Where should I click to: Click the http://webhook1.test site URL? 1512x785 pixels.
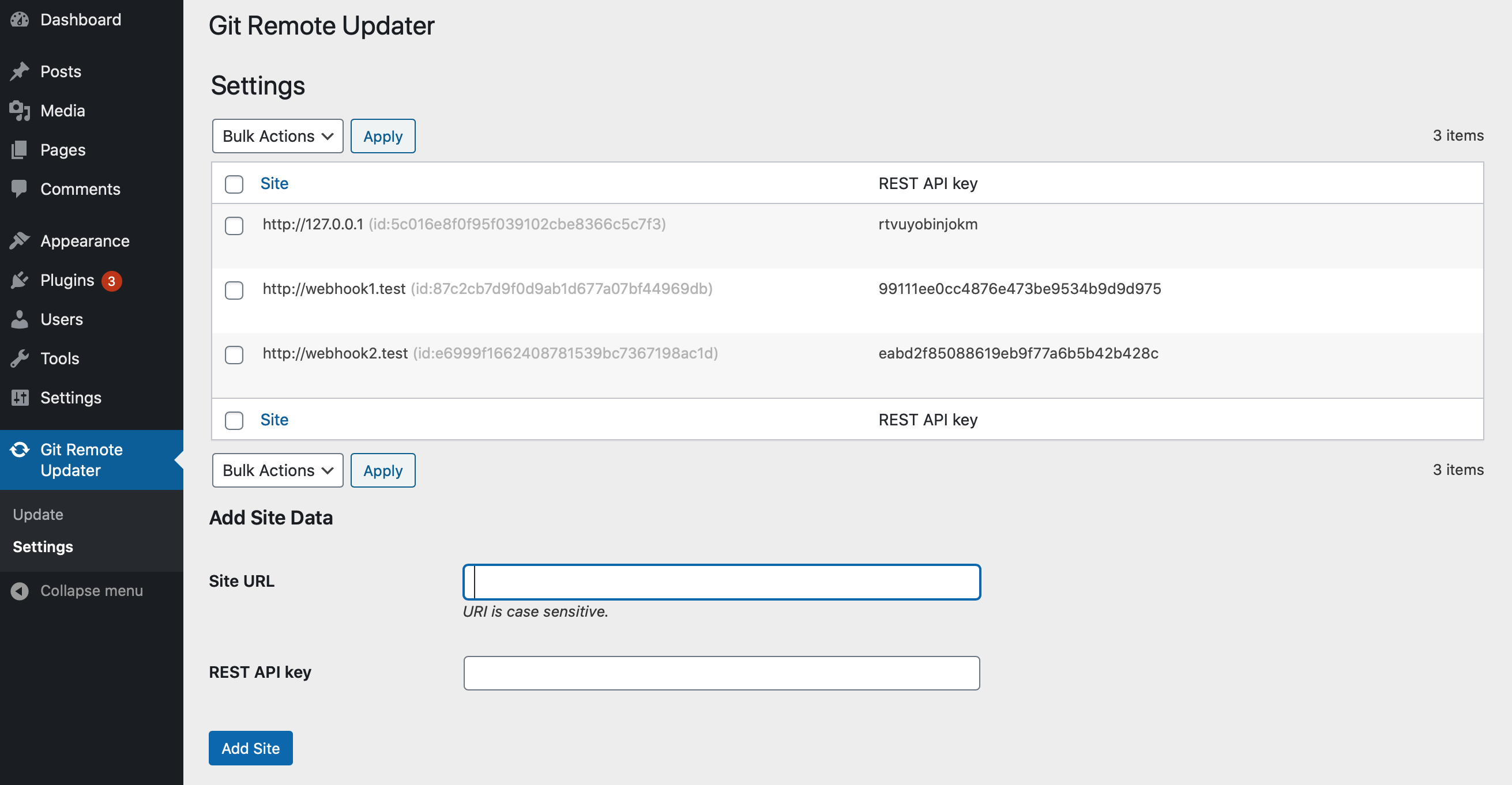click(x=334, y=289)
